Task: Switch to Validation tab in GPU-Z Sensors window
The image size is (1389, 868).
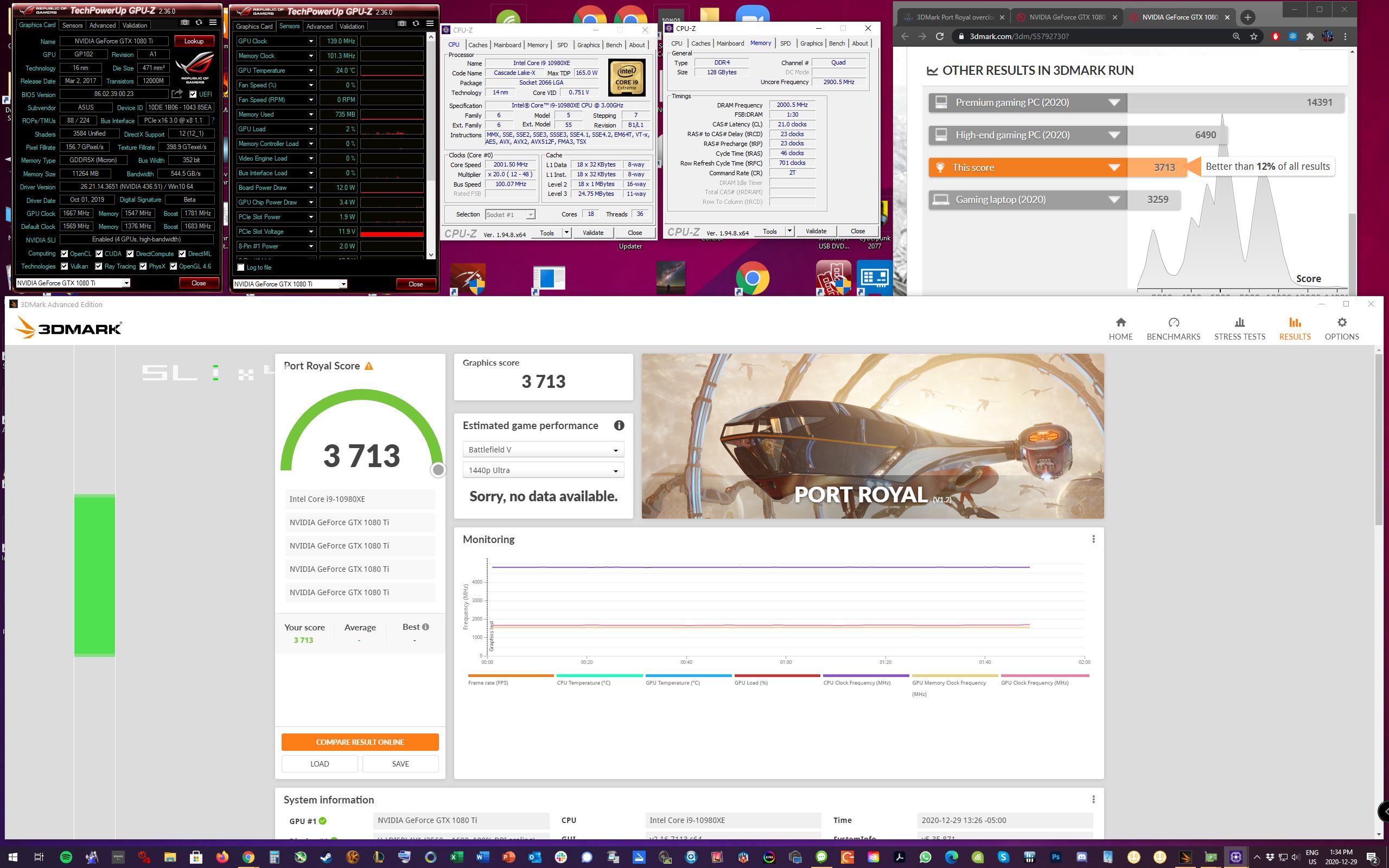Action: 351,27
